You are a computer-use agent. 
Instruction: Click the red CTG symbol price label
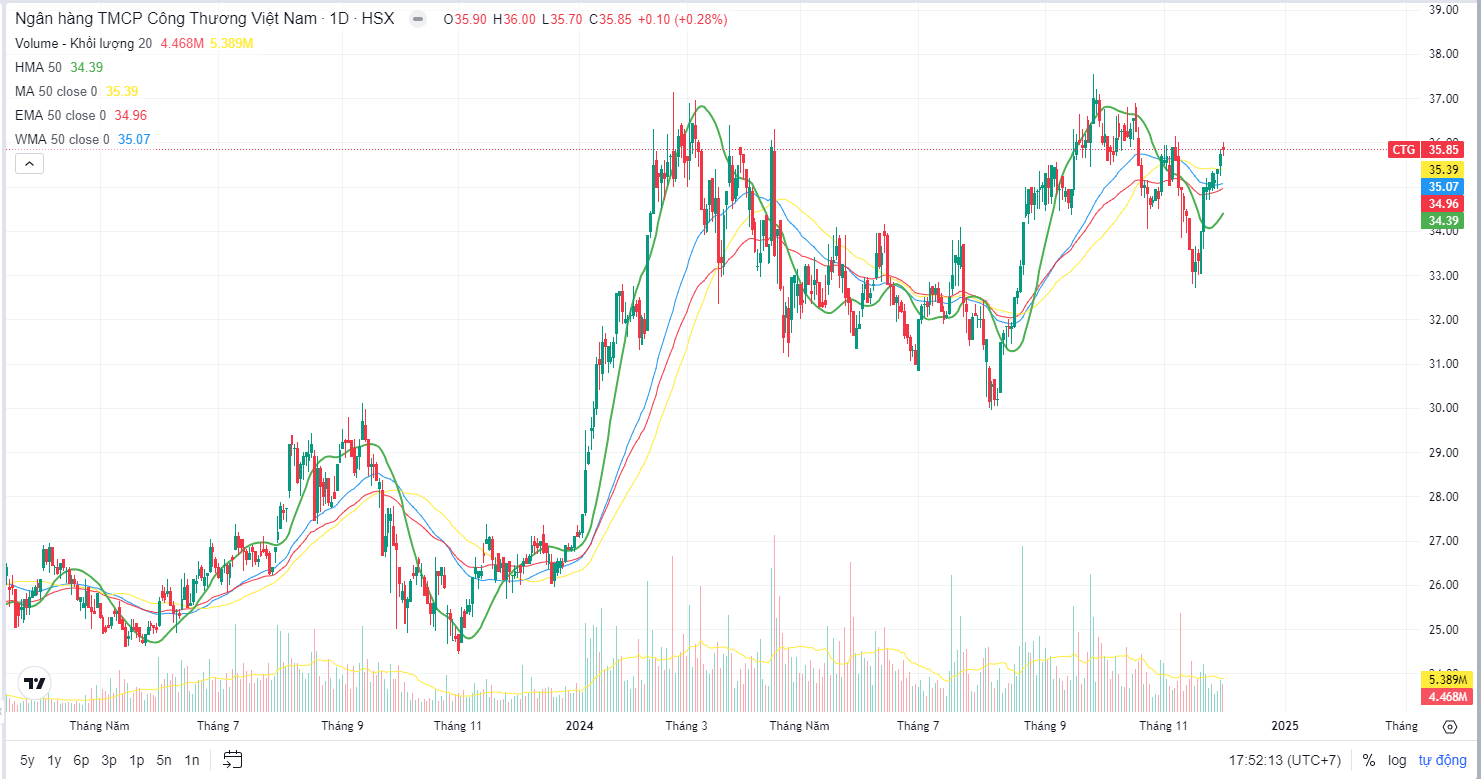point(1404,150)
